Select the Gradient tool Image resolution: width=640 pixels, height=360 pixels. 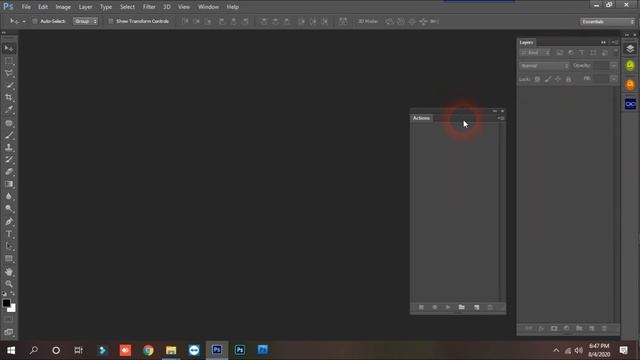tap(9, 184)
